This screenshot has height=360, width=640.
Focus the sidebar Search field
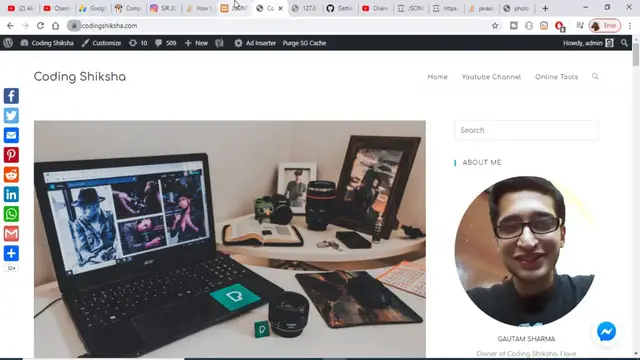tap(526, 130)
